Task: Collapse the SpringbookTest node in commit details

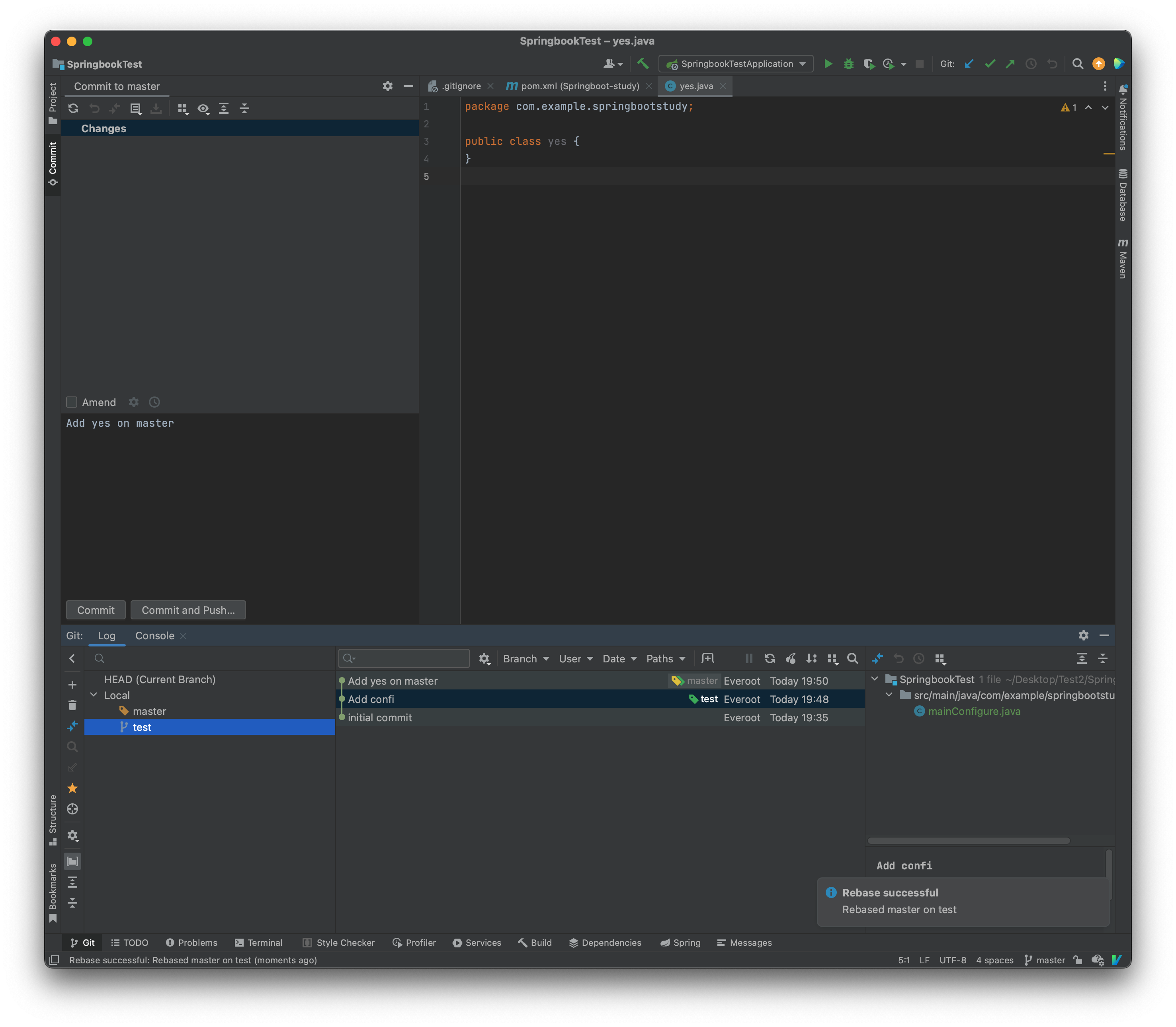Action: (875, 679)
